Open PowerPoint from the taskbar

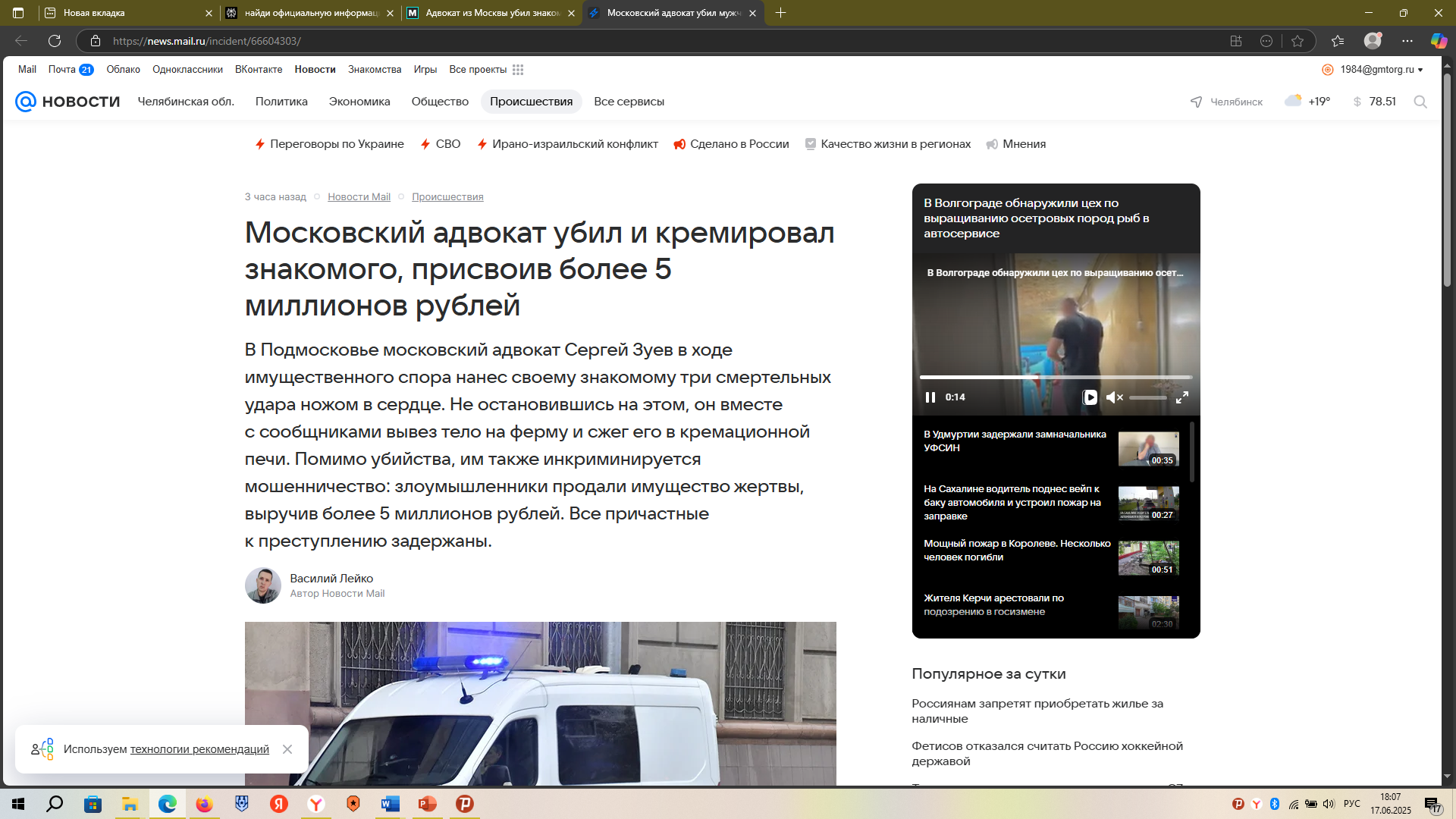428,804
